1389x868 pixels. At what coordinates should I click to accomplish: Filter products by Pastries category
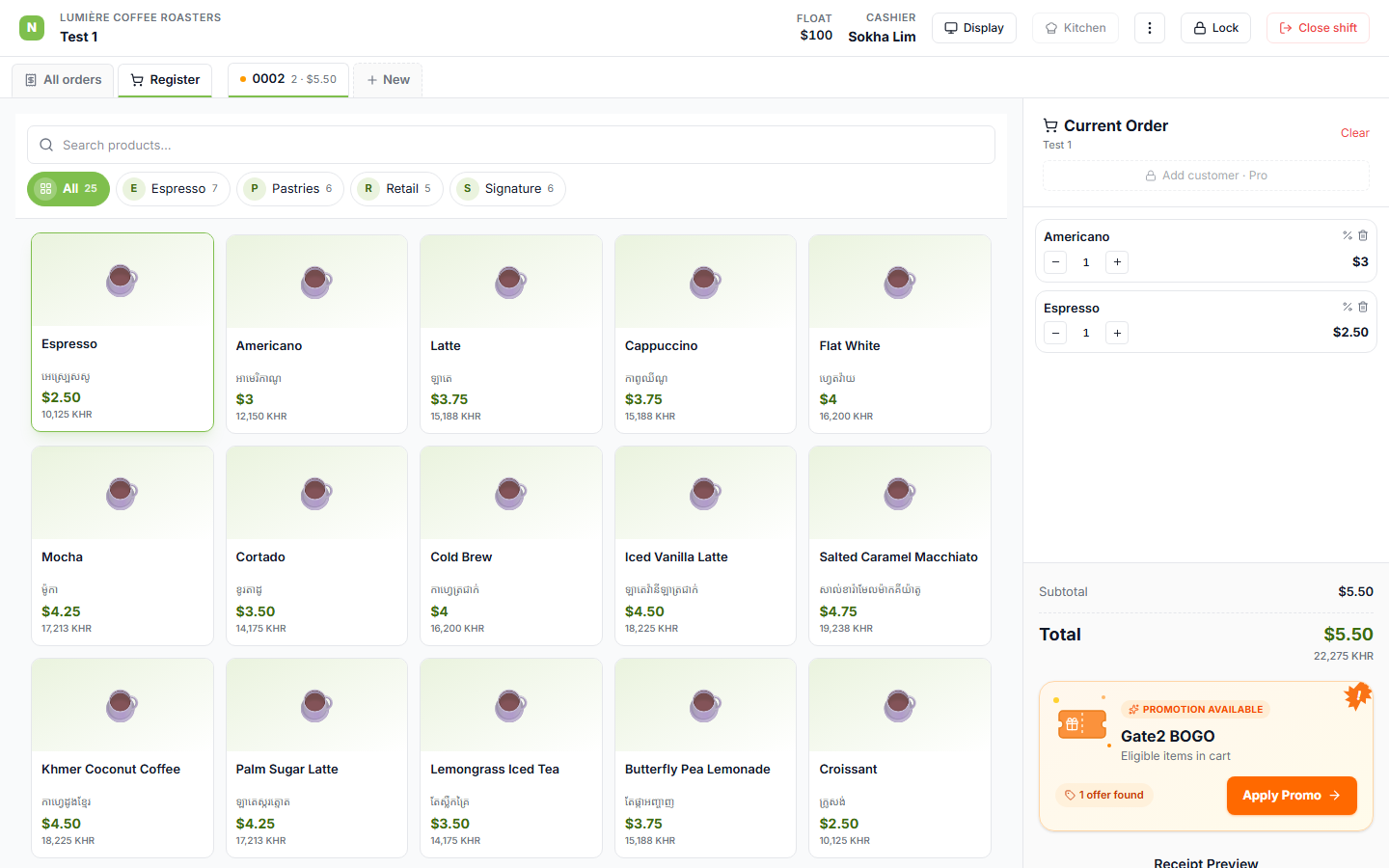(x=290, y=189)
